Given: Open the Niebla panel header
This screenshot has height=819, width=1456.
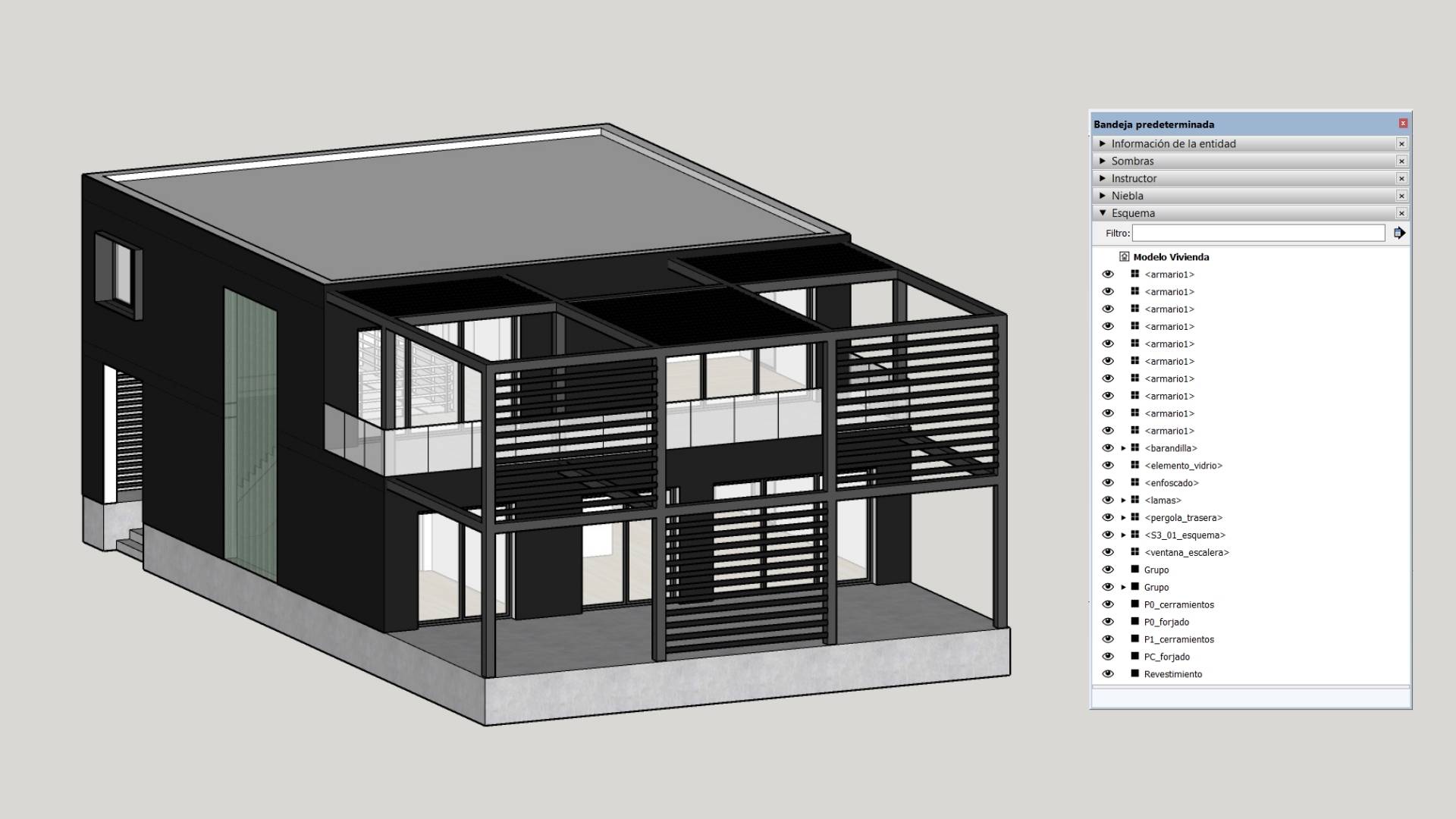Looking at the screenshot, I should (x=1130, y=196).
